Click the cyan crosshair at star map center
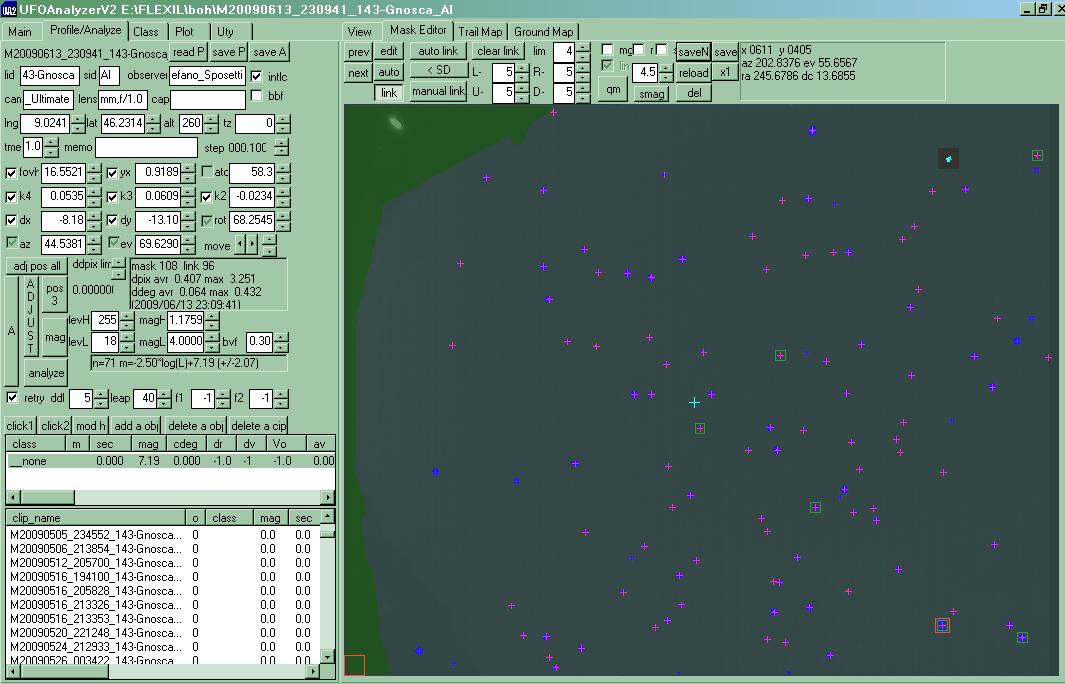Screen dimensions: 1065x684 [694, 402]
